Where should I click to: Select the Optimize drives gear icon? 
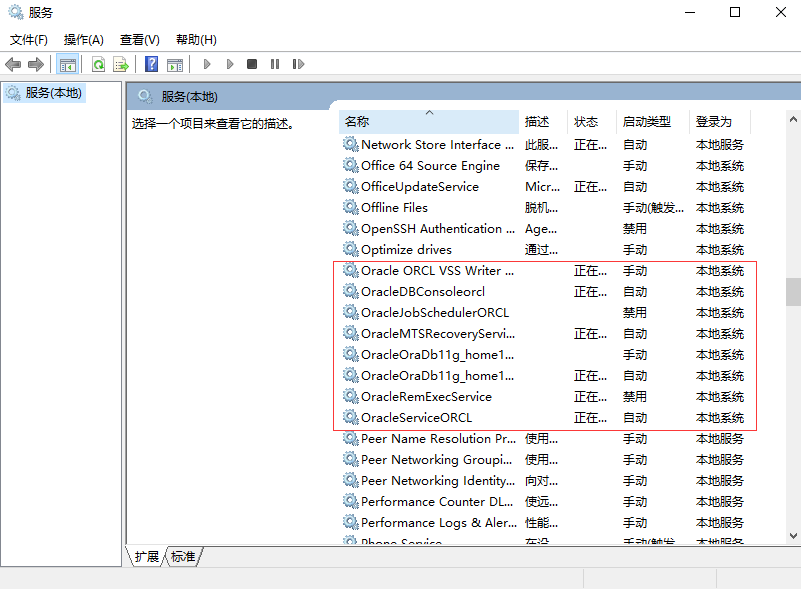click(x=350, y=249)
